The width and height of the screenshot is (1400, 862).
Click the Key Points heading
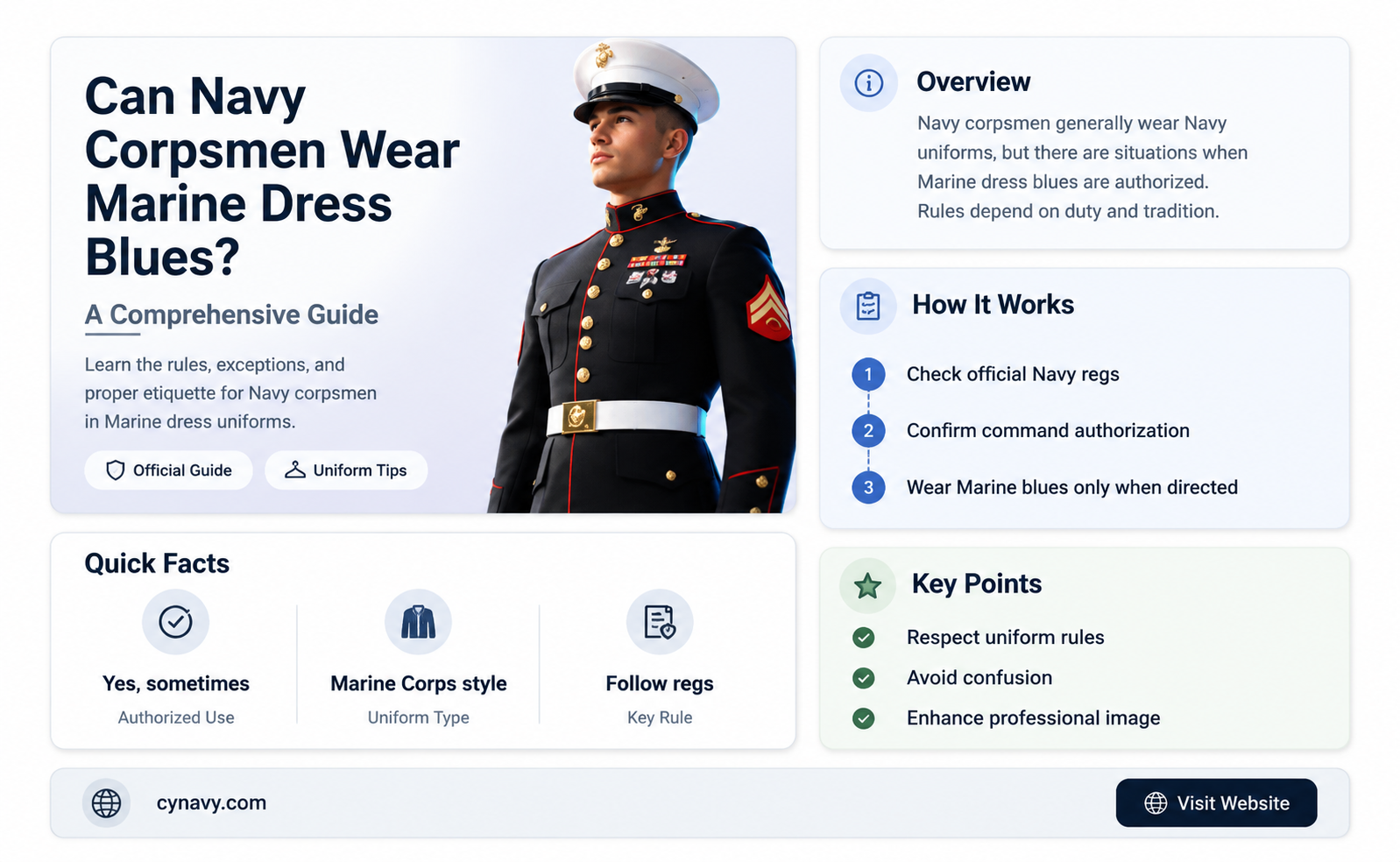tap(977, 583)
